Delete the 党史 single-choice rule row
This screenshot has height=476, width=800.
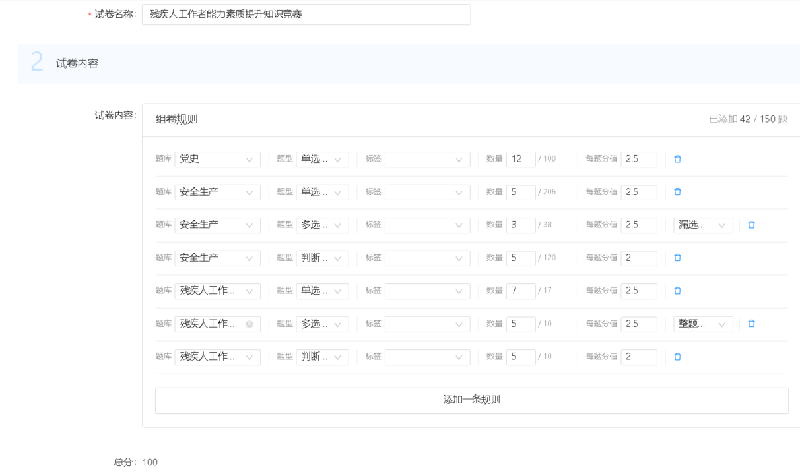click(x=677, y=159)
